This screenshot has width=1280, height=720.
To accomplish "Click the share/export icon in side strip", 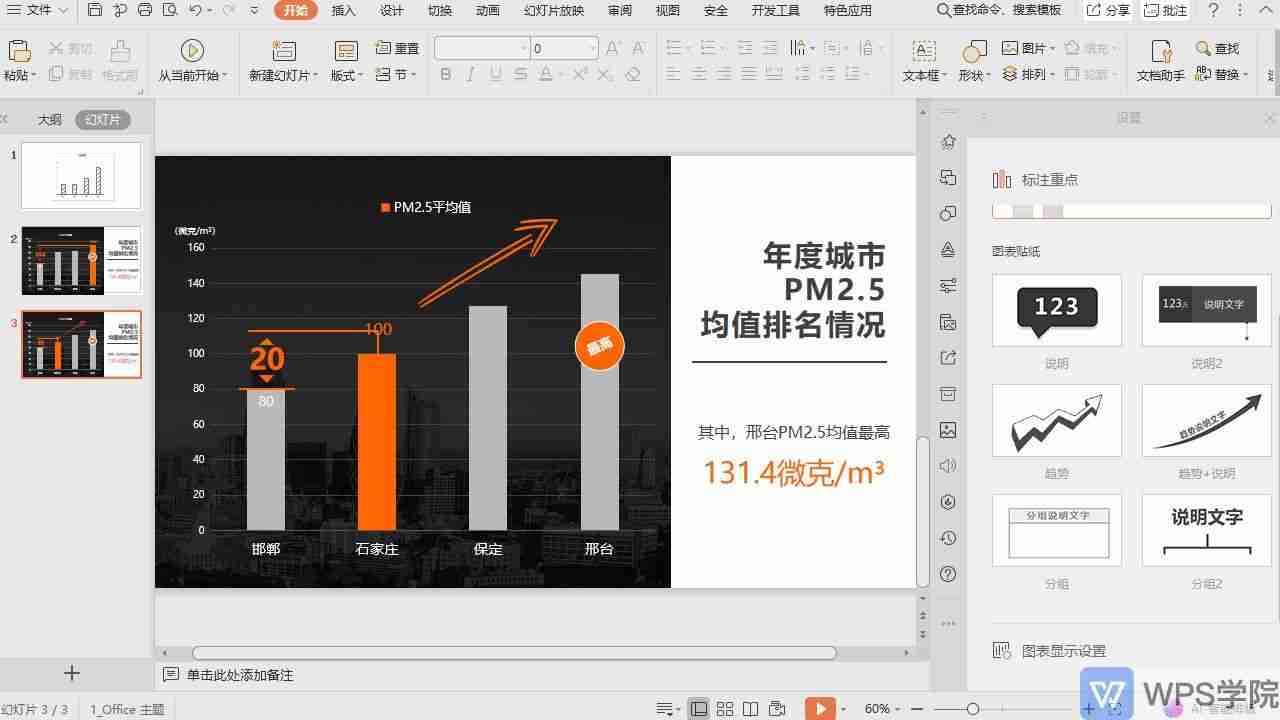I will 948,358.
